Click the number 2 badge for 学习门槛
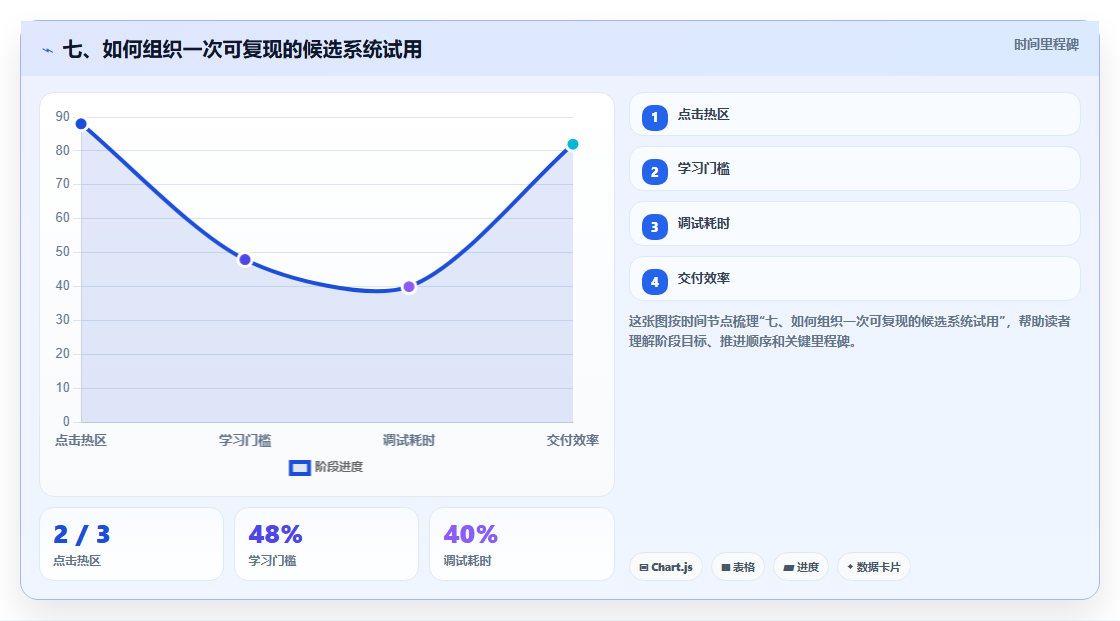 654,172
